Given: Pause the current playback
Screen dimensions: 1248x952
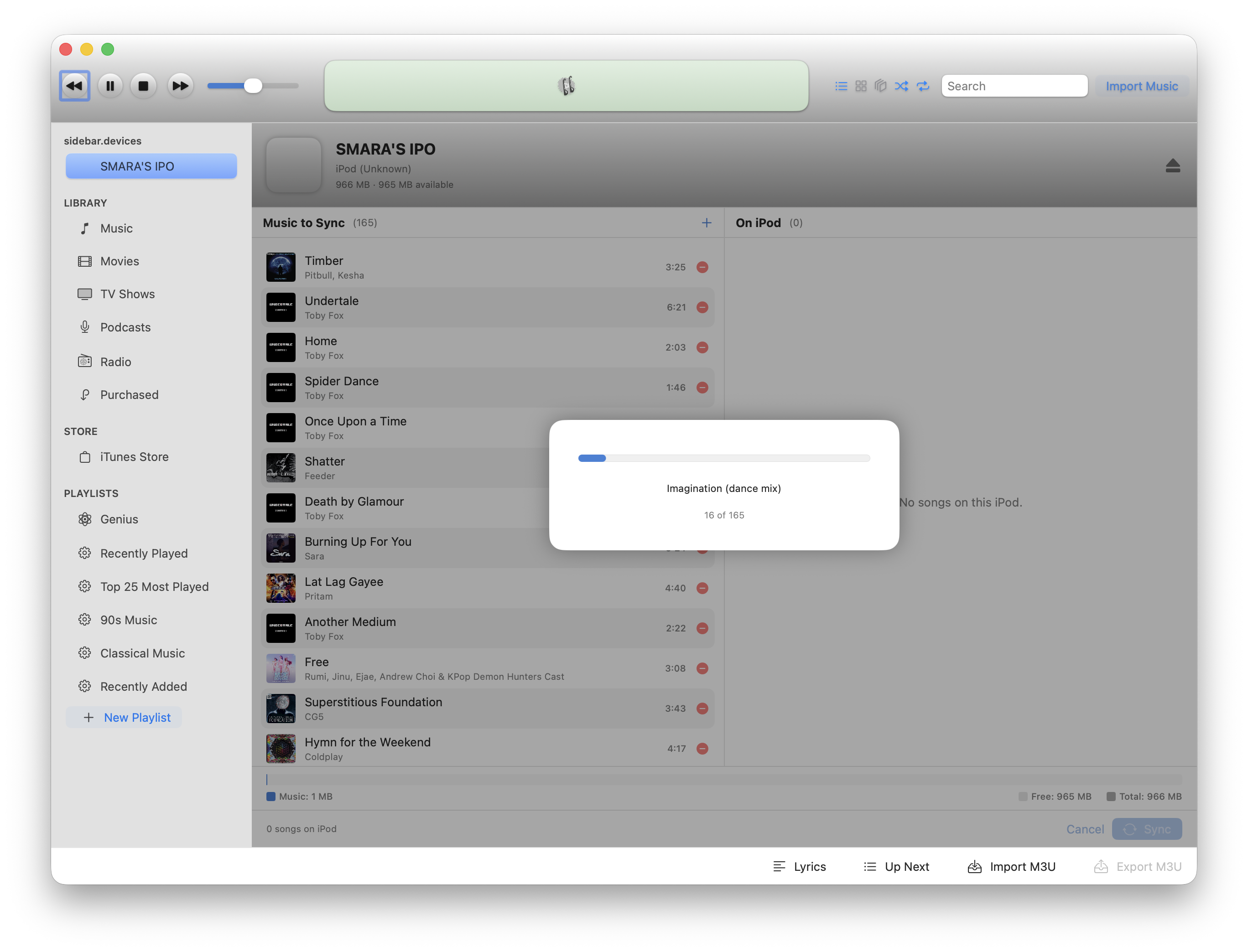Looking at the screenshot, I should pyautogui.click(x=110, y=86).
